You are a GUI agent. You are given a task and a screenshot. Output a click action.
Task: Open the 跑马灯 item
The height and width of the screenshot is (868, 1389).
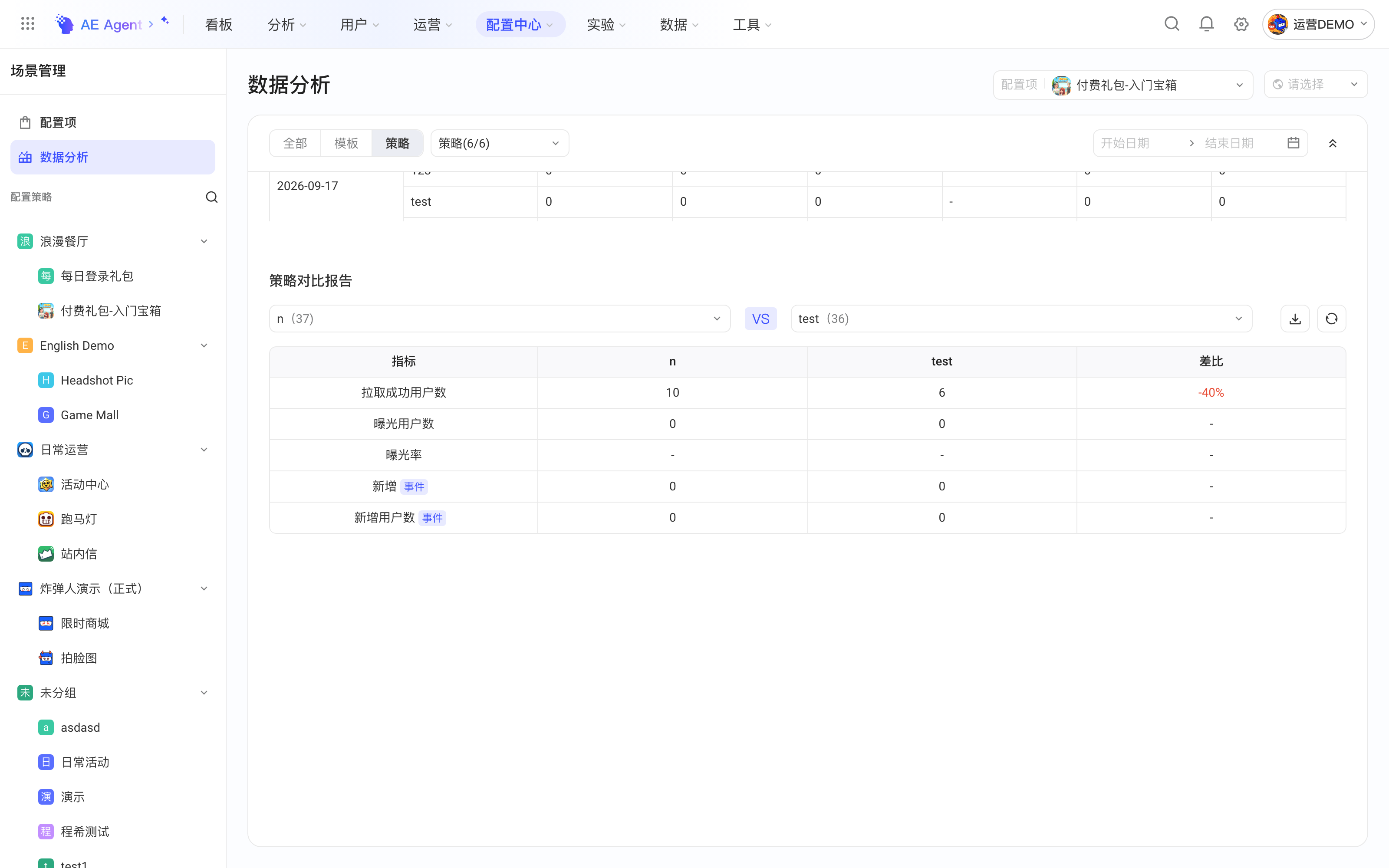(112, 519)
